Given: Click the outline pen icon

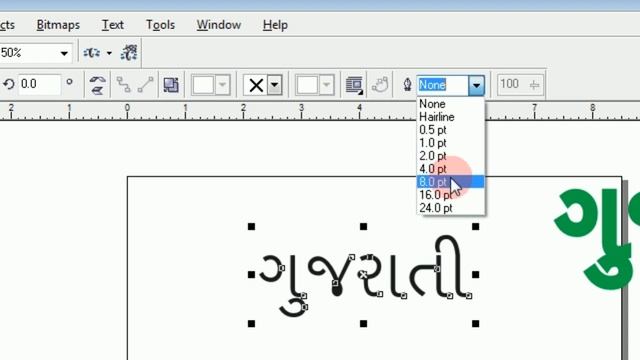Looking at the screenshot, I should point(407,85).
